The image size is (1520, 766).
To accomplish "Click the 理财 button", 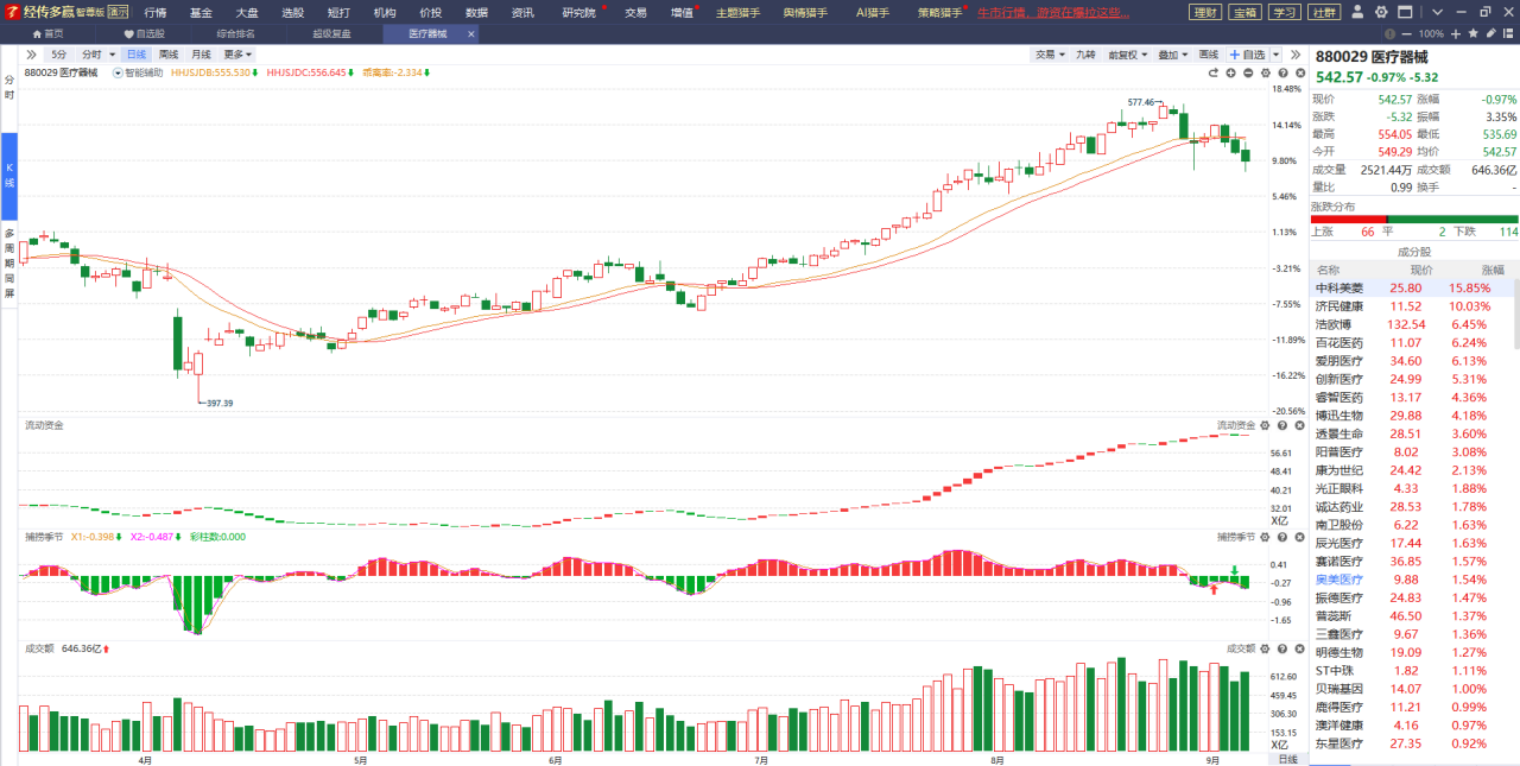I will click(1205, 12).
